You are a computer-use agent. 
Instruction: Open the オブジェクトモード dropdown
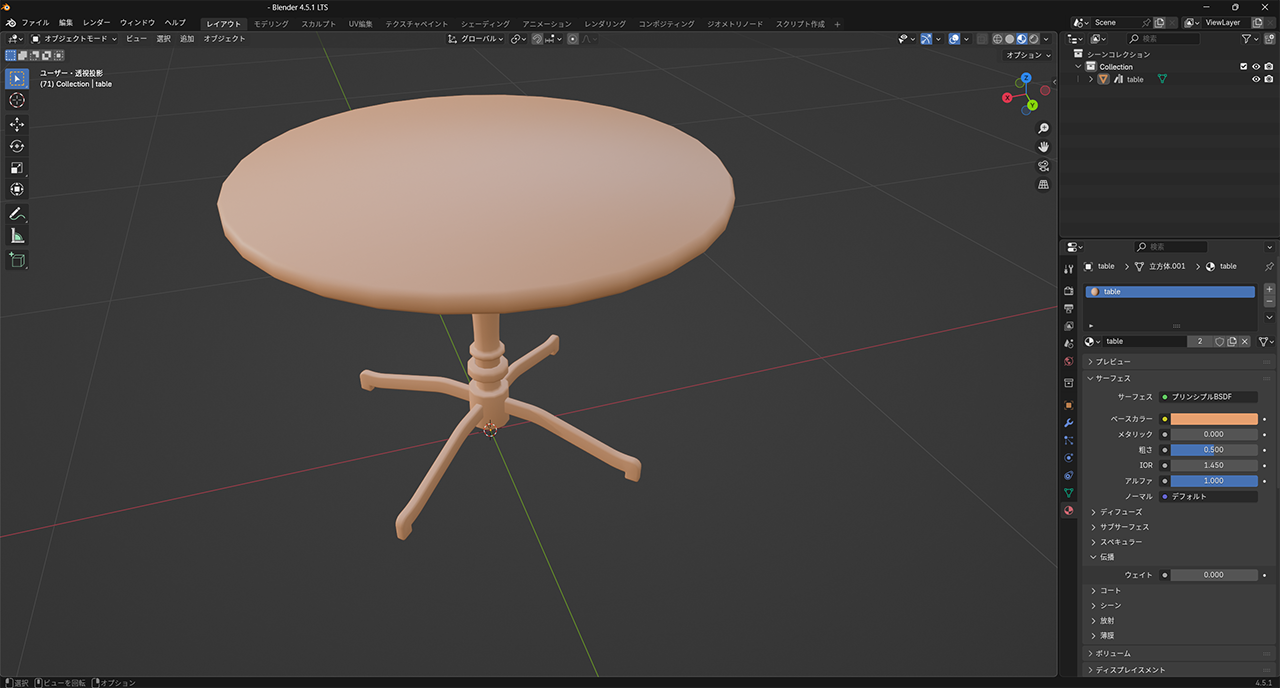tap(74, 39)
